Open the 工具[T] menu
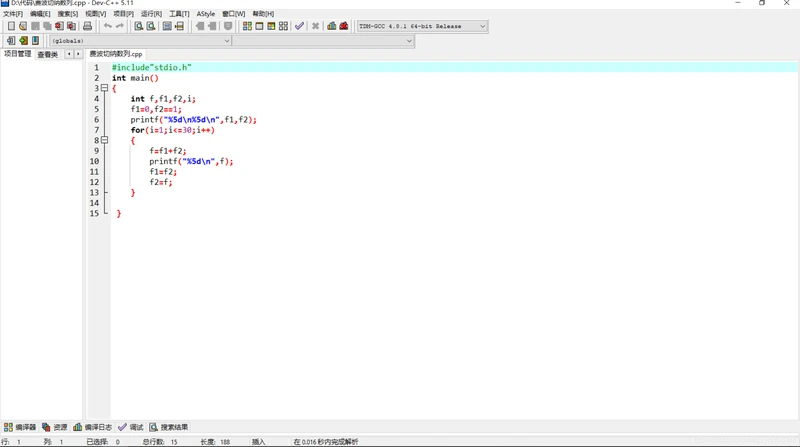This screenshot has width=800, height=447. point(179,14)
